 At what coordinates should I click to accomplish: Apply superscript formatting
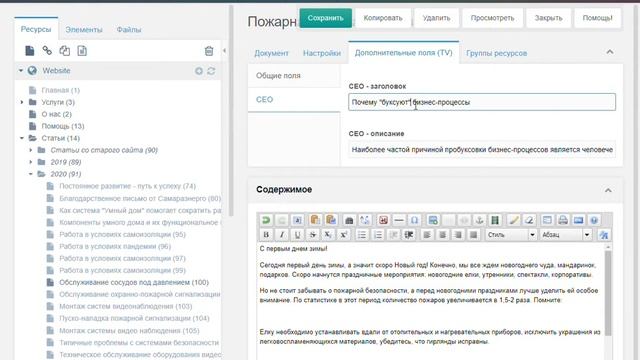(x=344, y=235)
